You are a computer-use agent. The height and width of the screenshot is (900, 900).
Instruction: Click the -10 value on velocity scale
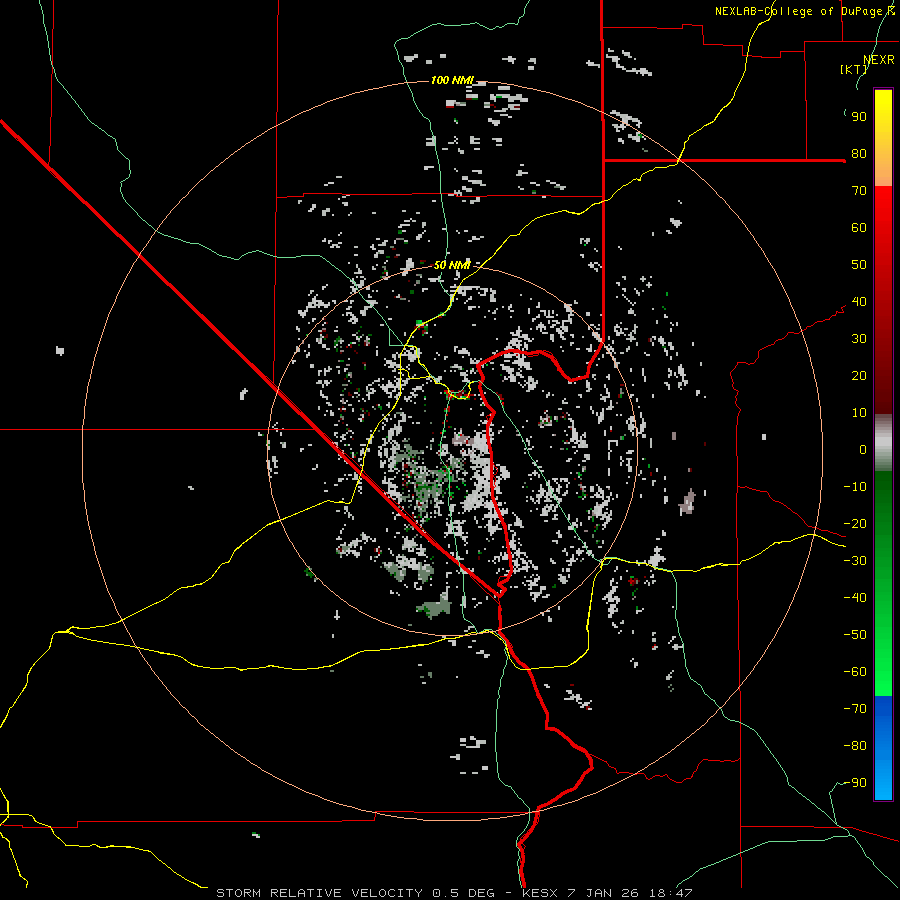click(855, 487)
